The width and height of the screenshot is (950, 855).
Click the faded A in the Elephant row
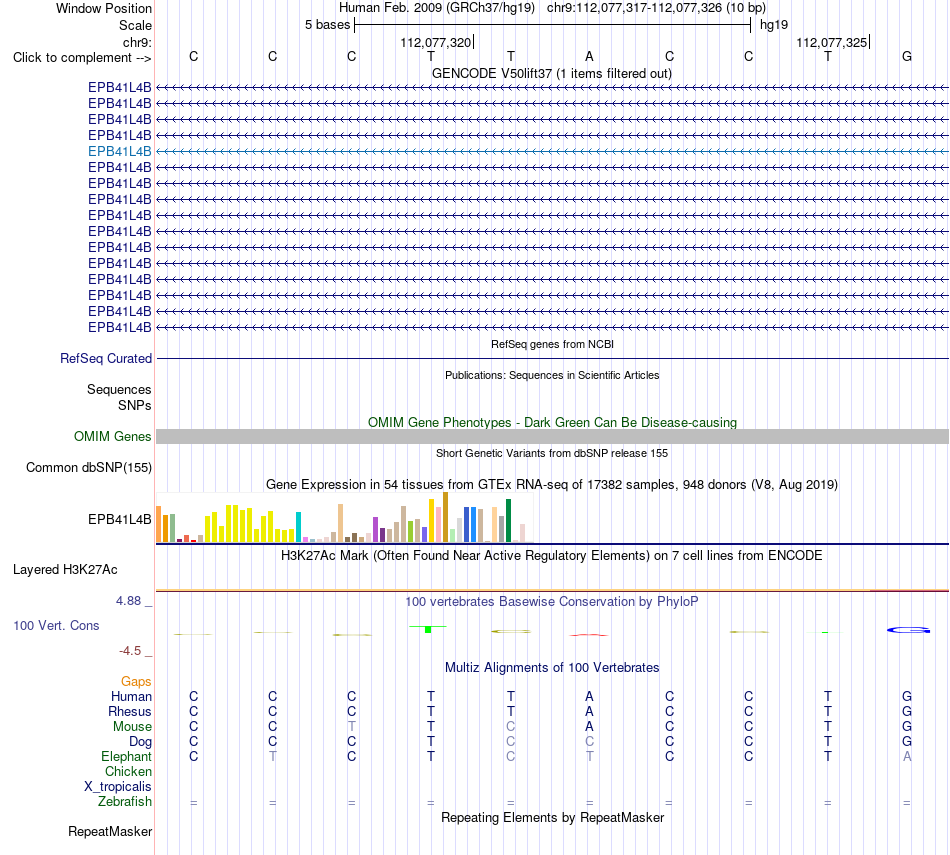pos(906,756)
